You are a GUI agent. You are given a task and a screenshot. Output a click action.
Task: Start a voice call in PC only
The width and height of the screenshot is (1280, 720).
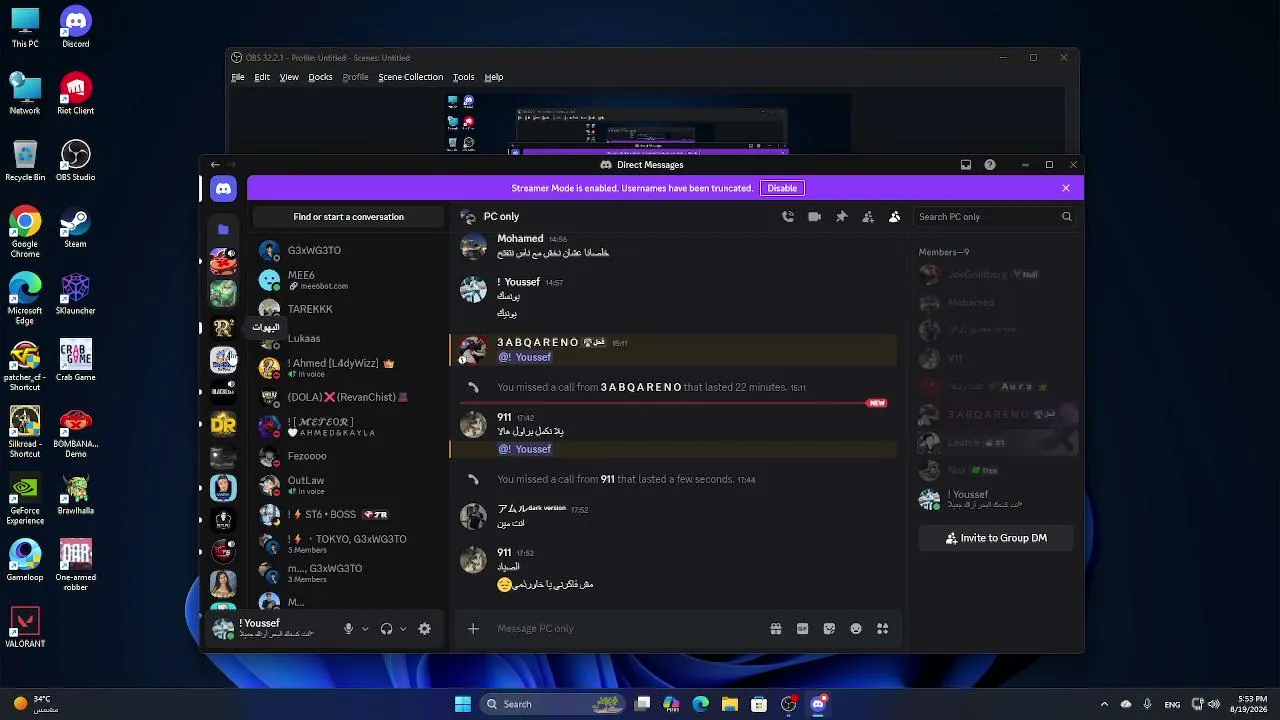click(x=788, y=217)
